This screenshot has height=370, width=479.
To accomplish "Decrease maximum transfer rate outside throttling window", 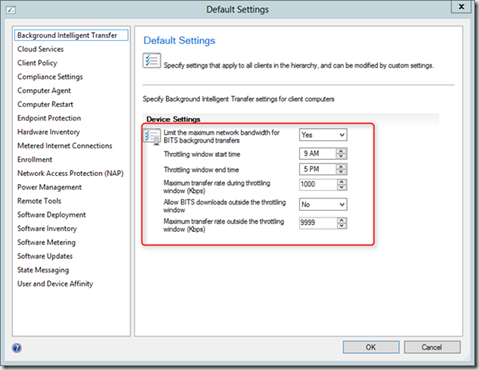I will (x=341, y=226).
